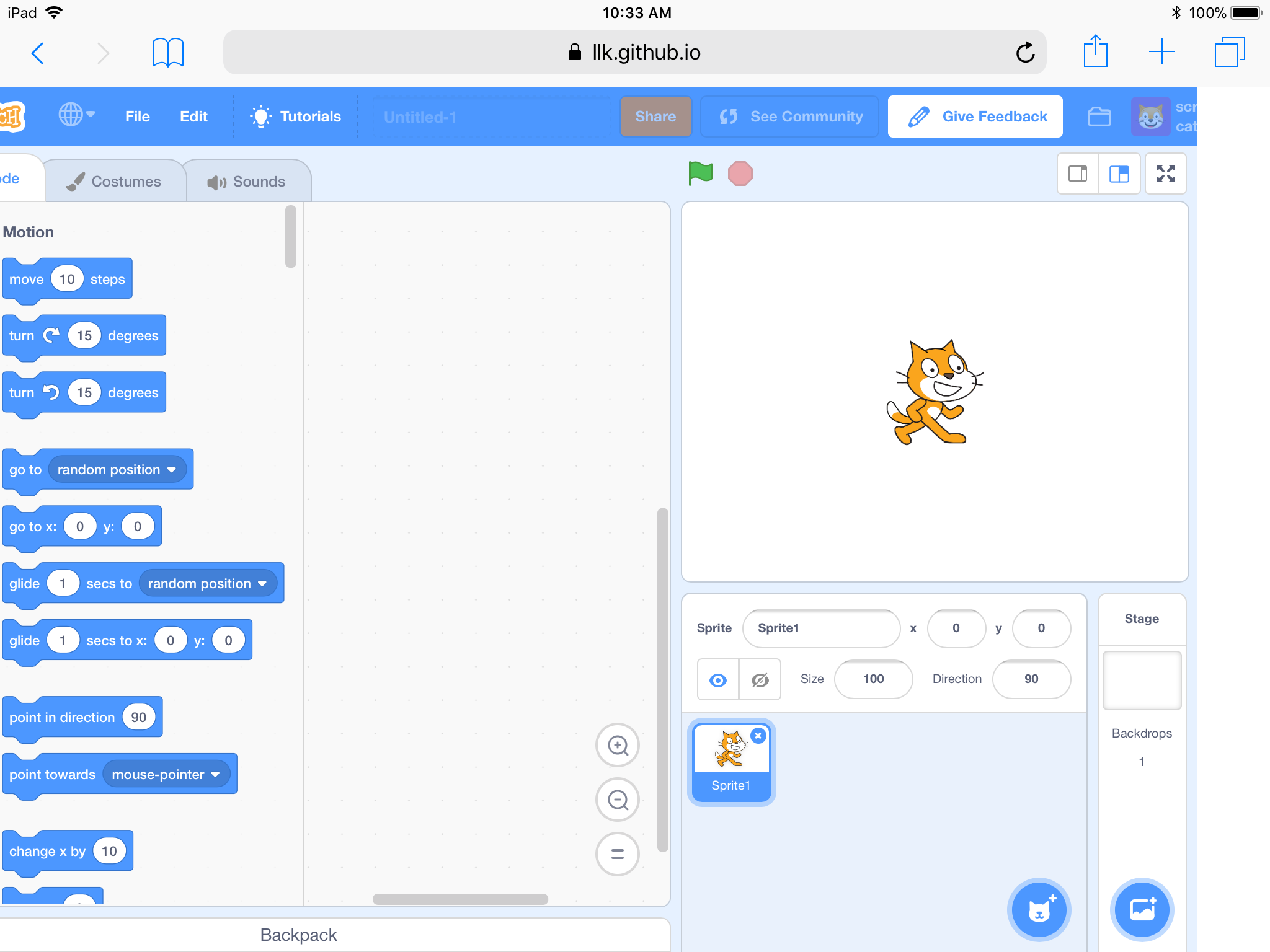Open the My Stuff folder icon
1270x952 pixels.
(1099, 117)
